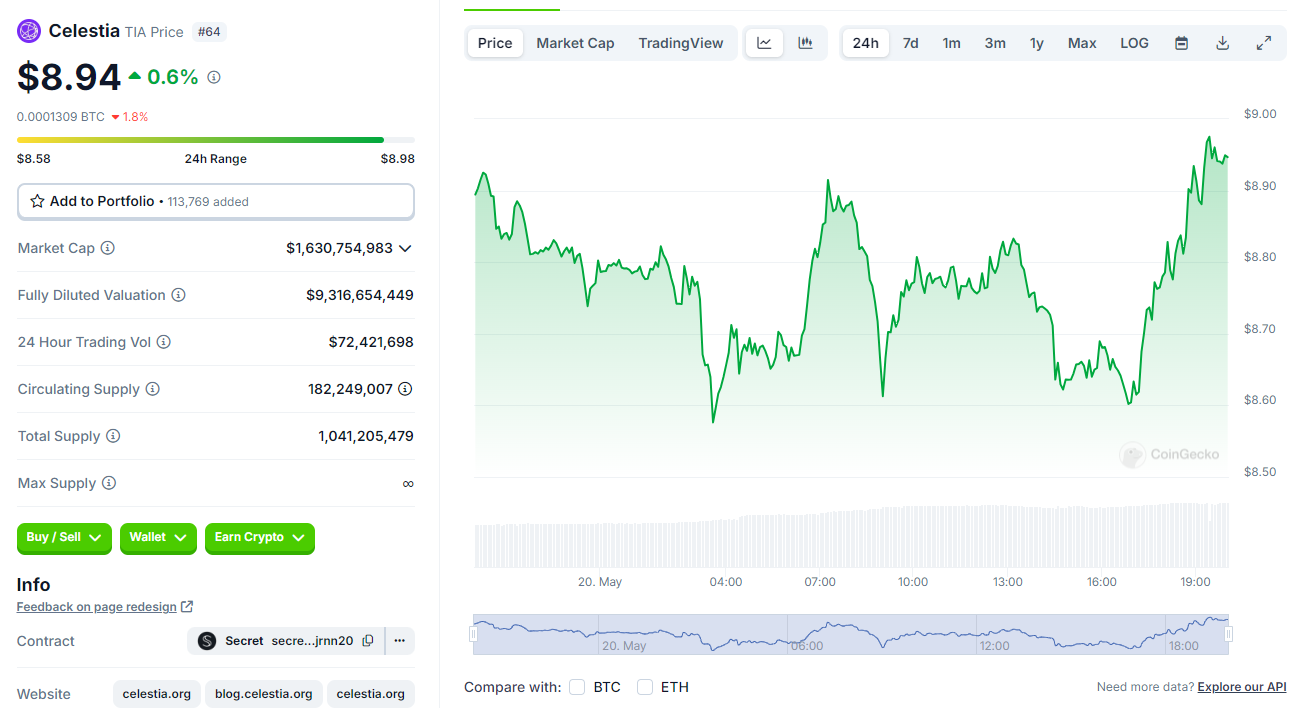Open the celestia.org link left of blog.celestia.org
The width and height of the screenshot is (1306, 708).
coord(157,694)
